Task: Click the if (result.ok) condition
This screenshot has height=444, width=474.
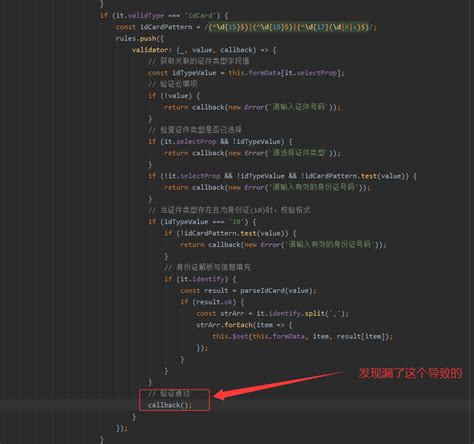Action: pyautogui.click(x=212, y=302)
